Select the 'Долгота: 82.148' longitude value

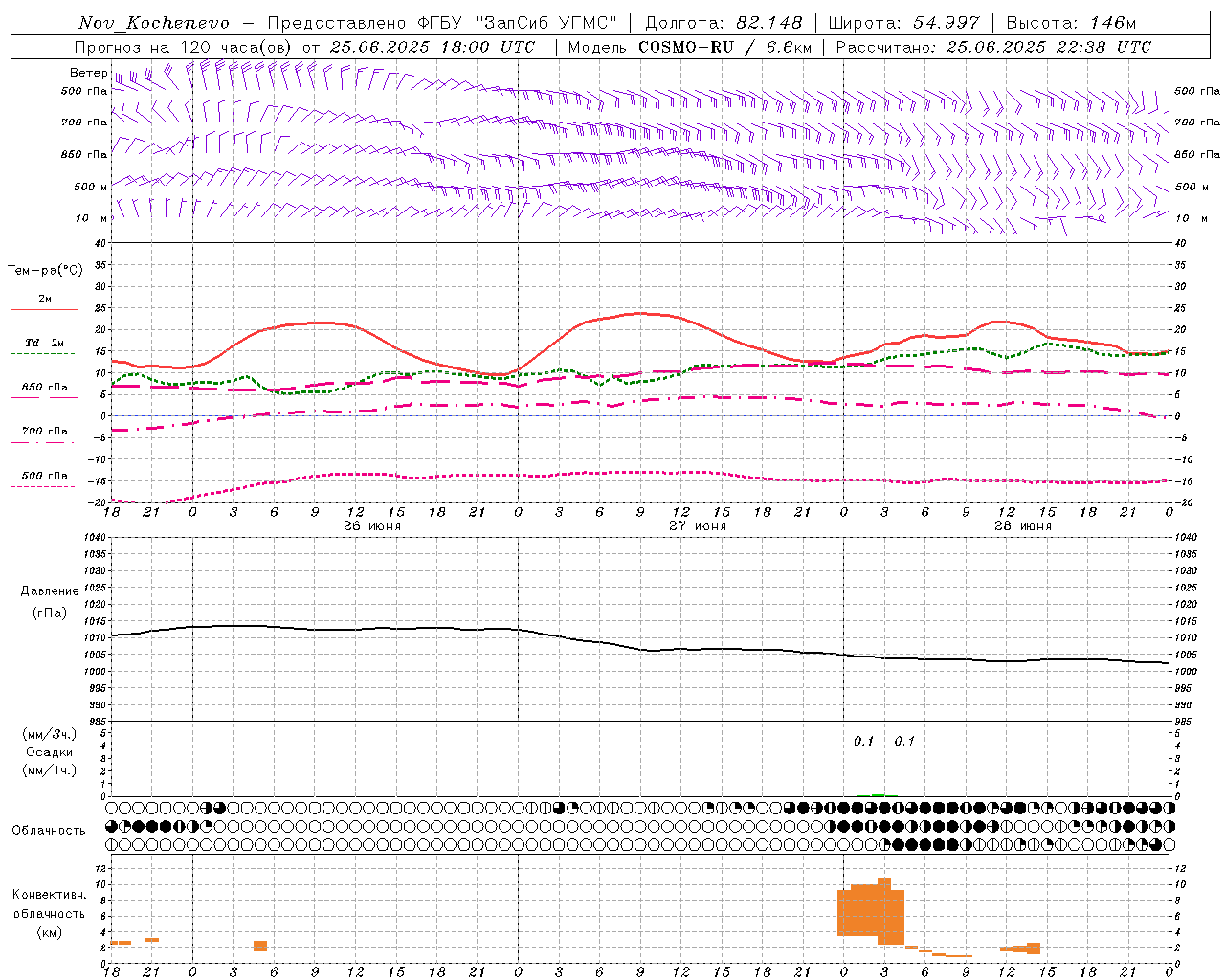(724, 23)
